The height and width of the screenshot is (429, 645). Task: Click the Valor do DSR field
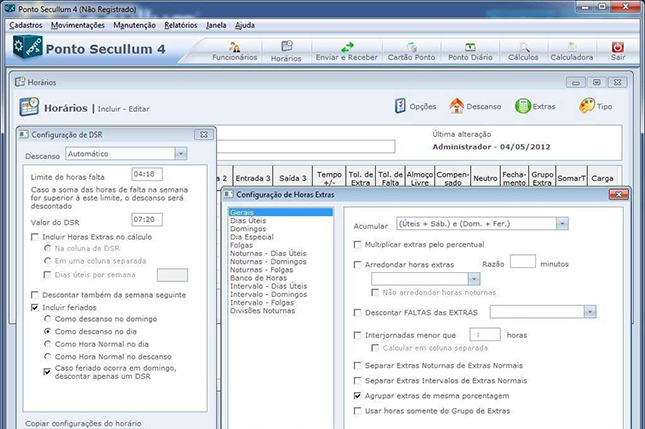point(147,220)
